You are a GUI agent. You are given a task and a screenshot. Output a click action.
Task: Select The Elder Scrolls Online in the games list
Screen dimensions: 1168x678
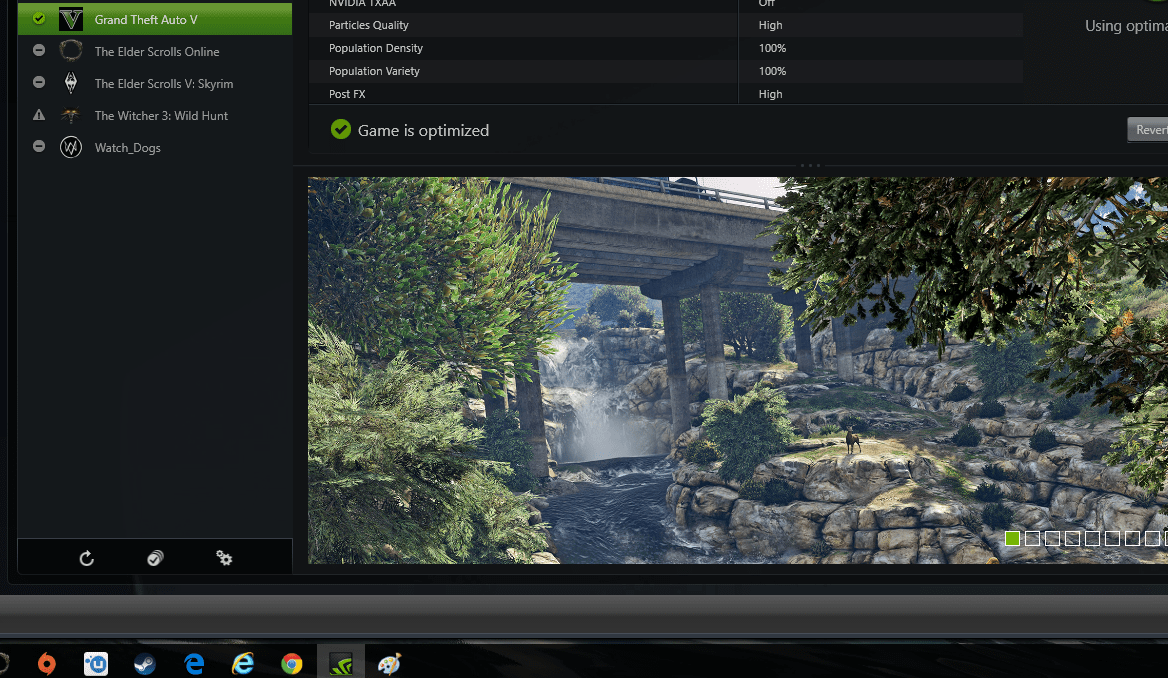tap(155, 51)
